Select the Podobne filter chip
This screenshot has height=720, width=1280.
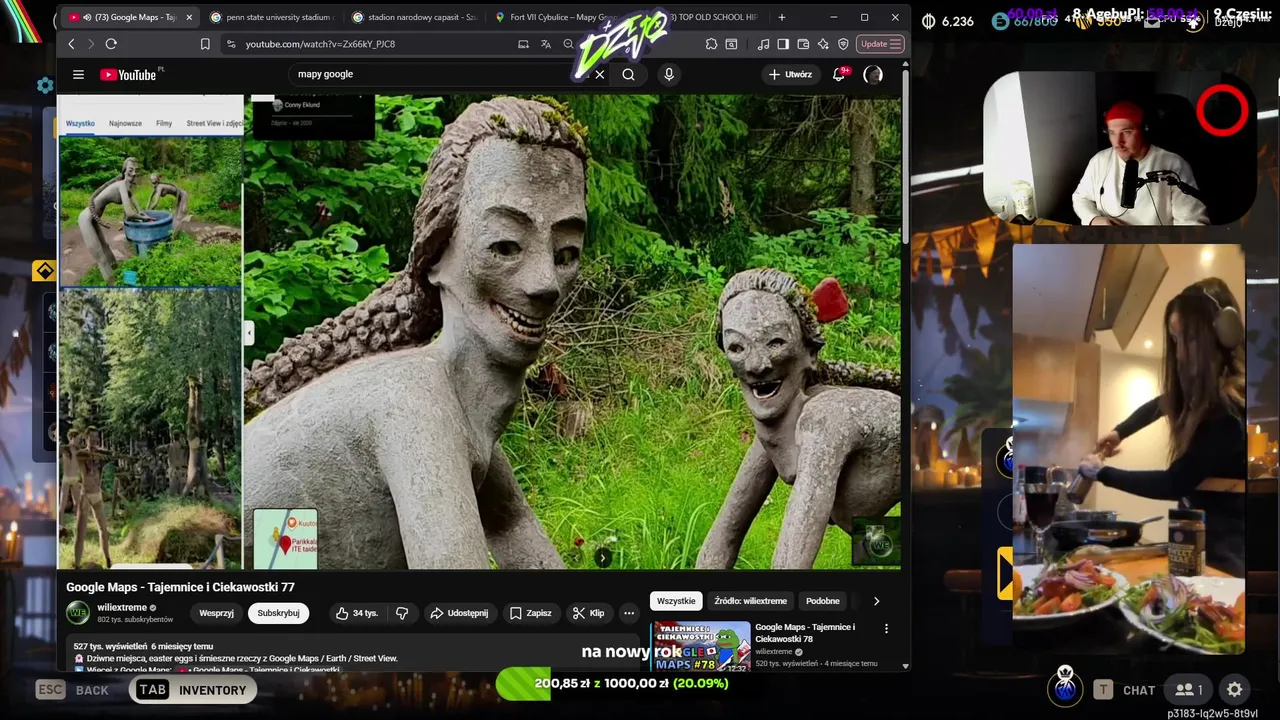tap(823, 601)
